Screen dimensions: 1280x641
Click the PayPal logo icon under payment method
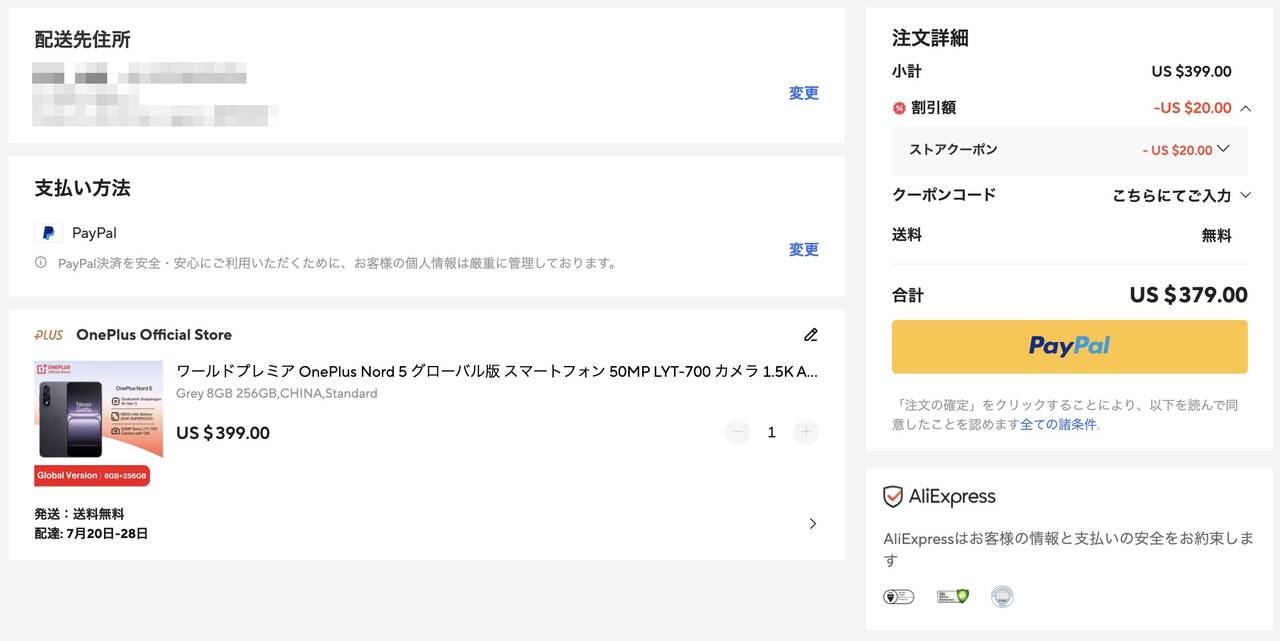pos(48,233)
